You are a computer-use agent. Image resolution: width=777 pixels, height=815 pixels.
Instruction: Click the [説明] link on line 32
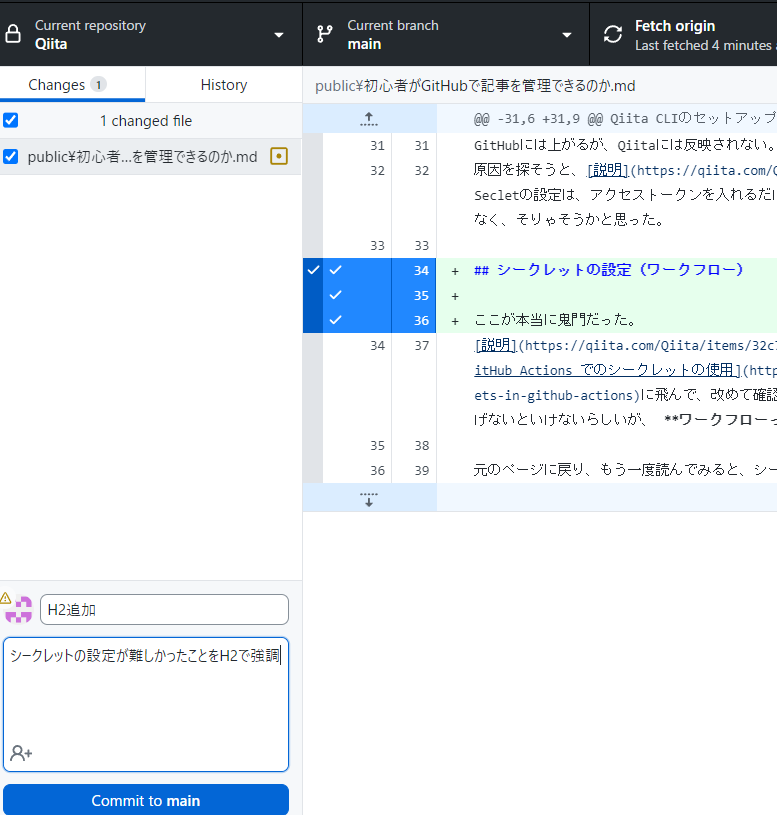pyautogui.click(x=608, y=170)
